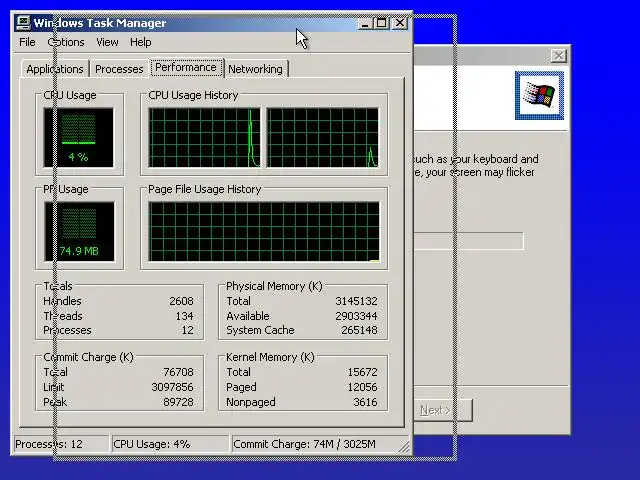This screenshot has width=640, height=480.
Task: Click the Commit Charge Peak value 89728
Action: [178, 402]
